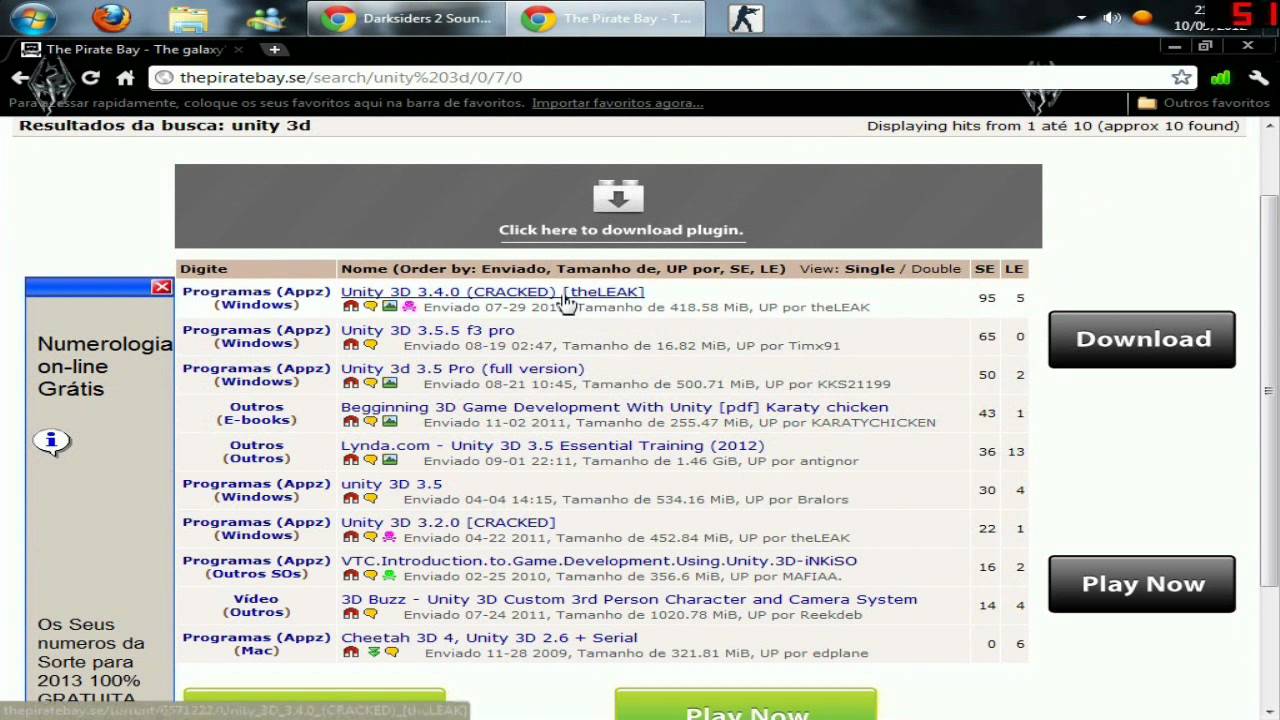The height and width of the screenshot is (720, 1280).
Task: Click pink skull icon for Unity 3D 3.2.0 [CRACKED]
Action: click(389, 537)
